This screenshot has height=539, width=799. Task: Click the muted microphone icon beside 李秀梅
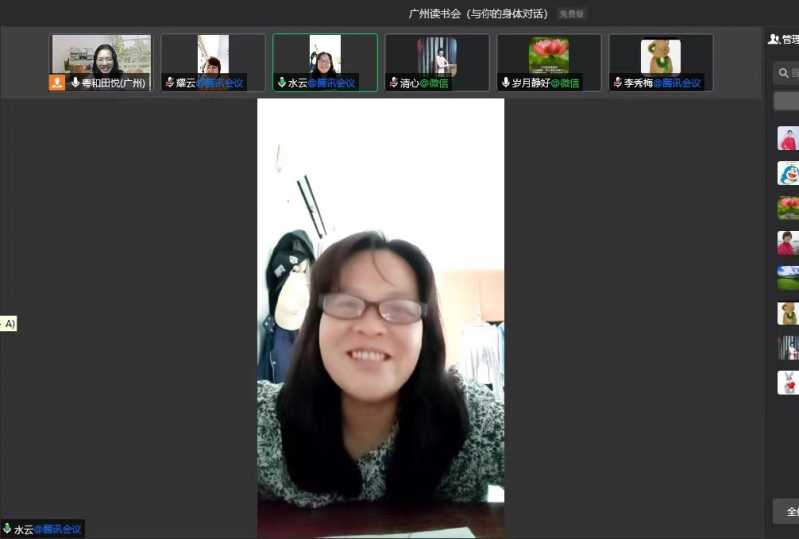tap(617, 83)
